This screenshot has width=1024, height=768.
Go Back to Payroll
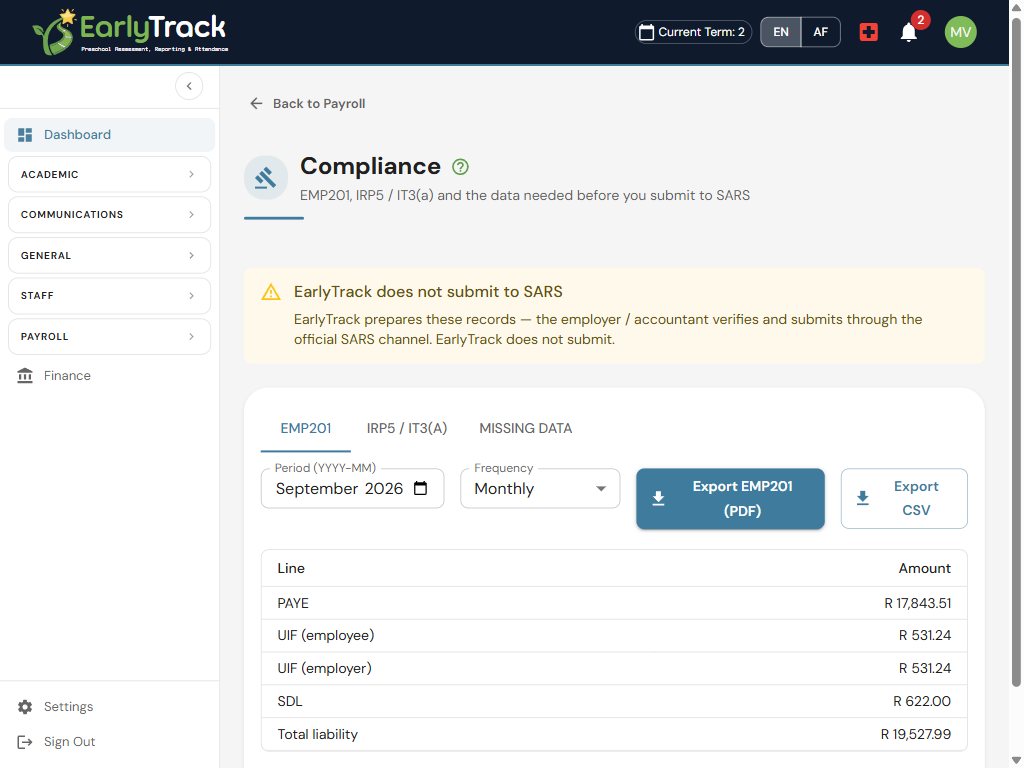[x=308, y=103]
